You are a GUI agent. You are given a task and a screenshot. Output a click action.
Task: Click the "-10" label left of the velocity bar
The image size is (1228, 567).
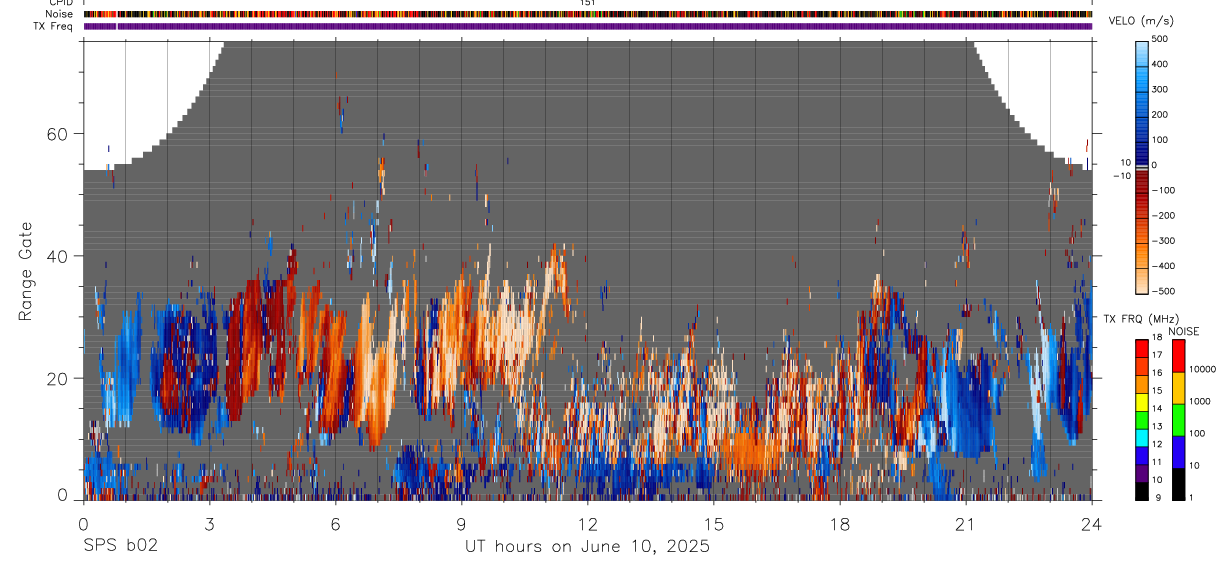tap(1121, 176)
